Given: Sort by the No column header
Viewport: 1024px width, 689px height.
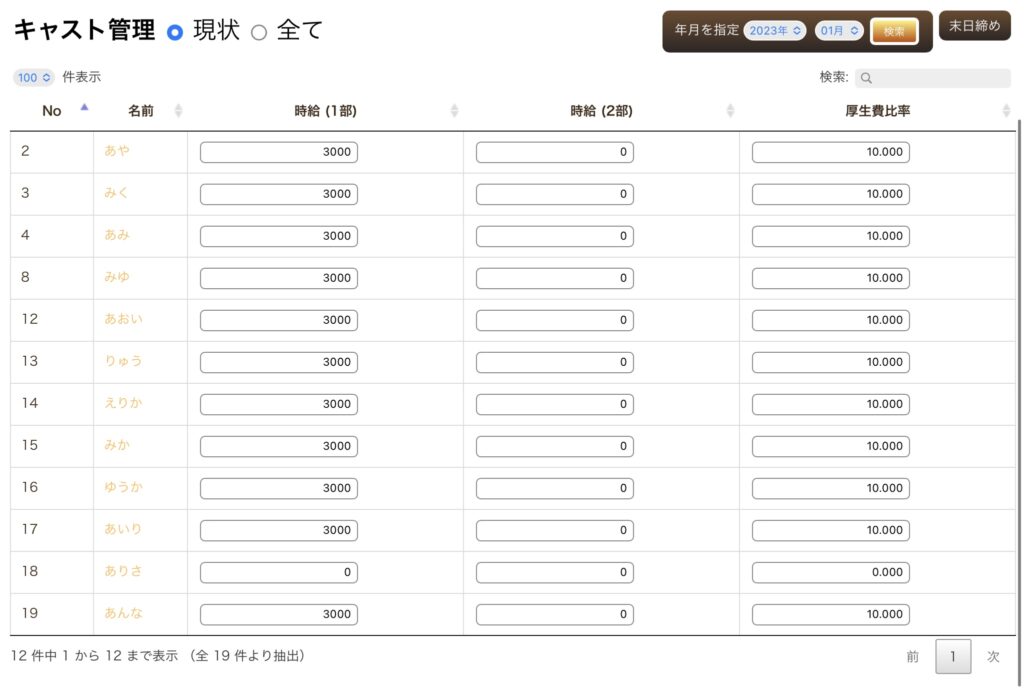Looking at the screenshot, I should pos(52,111).
